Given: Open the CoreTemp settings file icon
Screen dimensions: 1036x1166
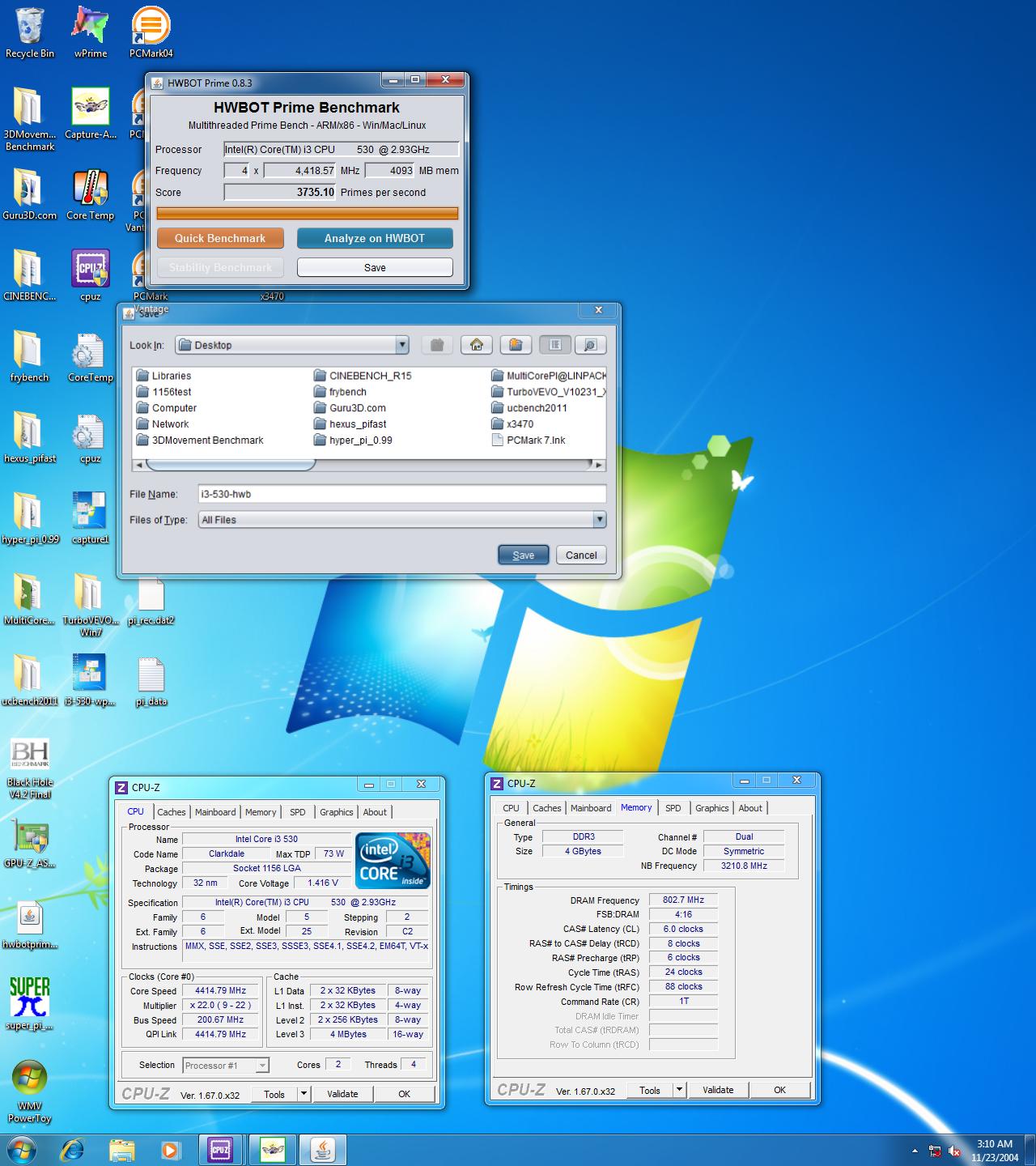Looking at the screenshot, I should click(90, 356).
